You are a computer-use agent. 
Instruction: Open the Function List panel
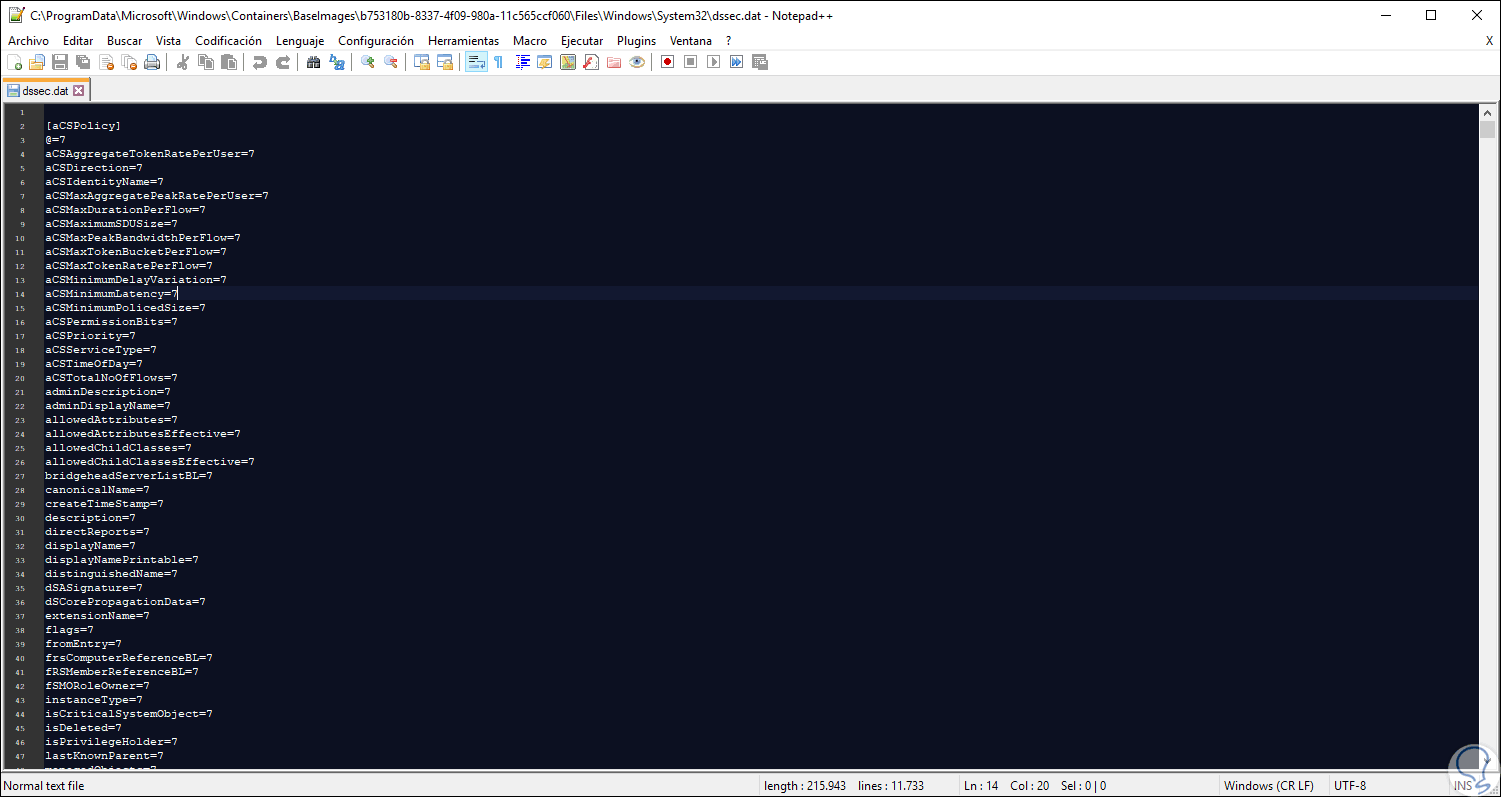pyautogui.click(x=591, y=62)
